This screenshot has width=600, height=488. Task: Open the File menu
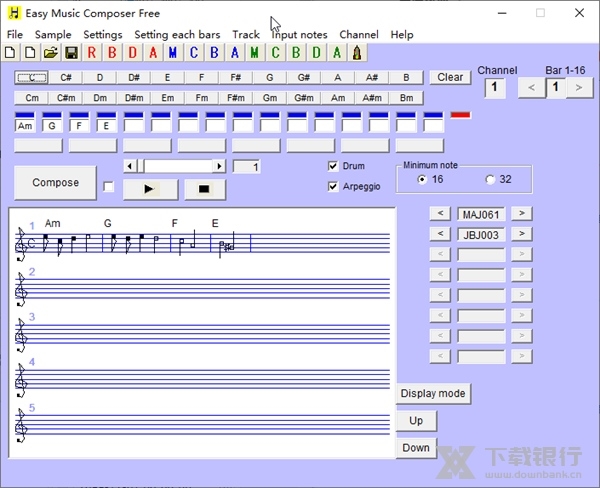(15, 34)
